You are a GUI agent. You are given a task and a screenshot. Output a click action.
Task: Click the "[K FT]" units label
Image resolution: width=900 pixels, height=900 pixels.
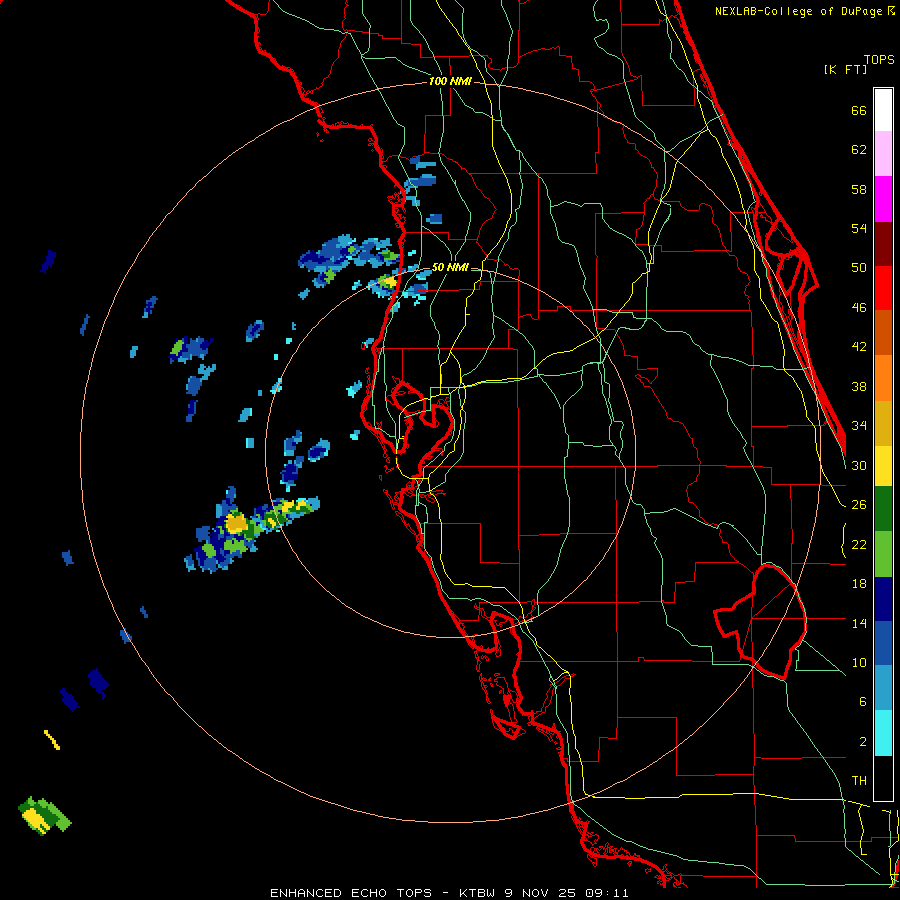tap(845, 69)
